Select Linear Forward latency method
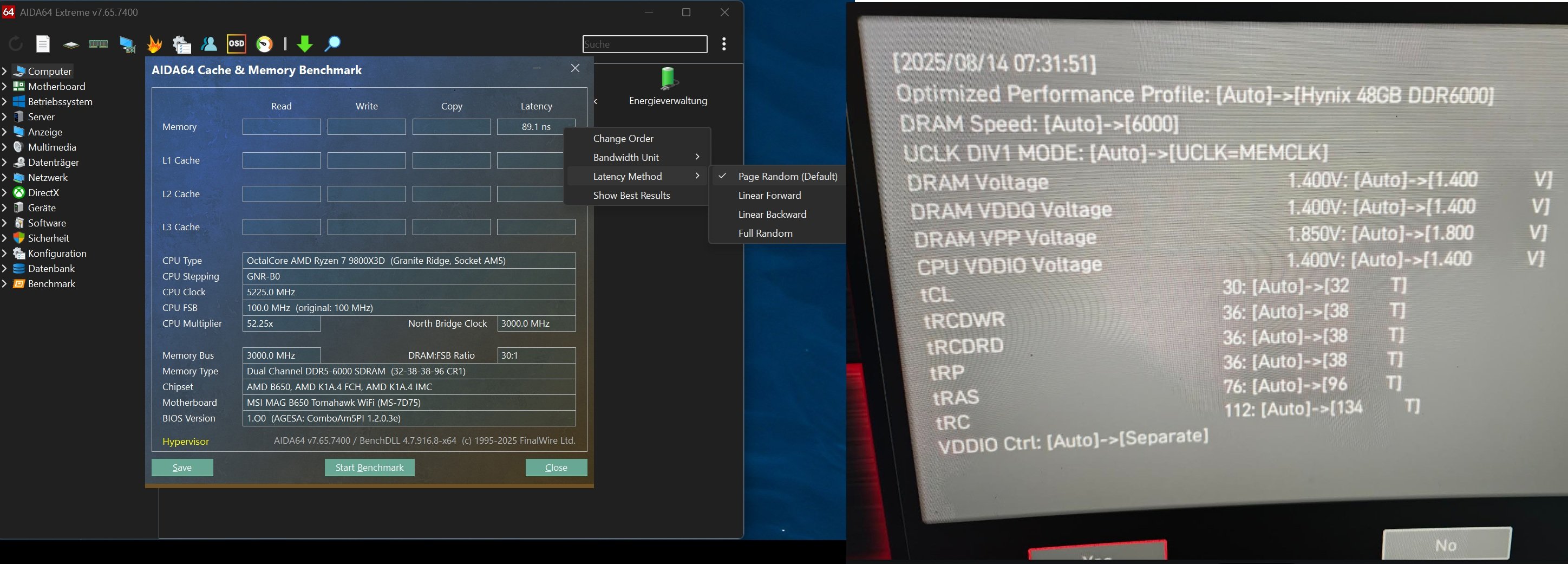Image resolution: width=1568 pixels, height=564 pixels. point(778,195)
